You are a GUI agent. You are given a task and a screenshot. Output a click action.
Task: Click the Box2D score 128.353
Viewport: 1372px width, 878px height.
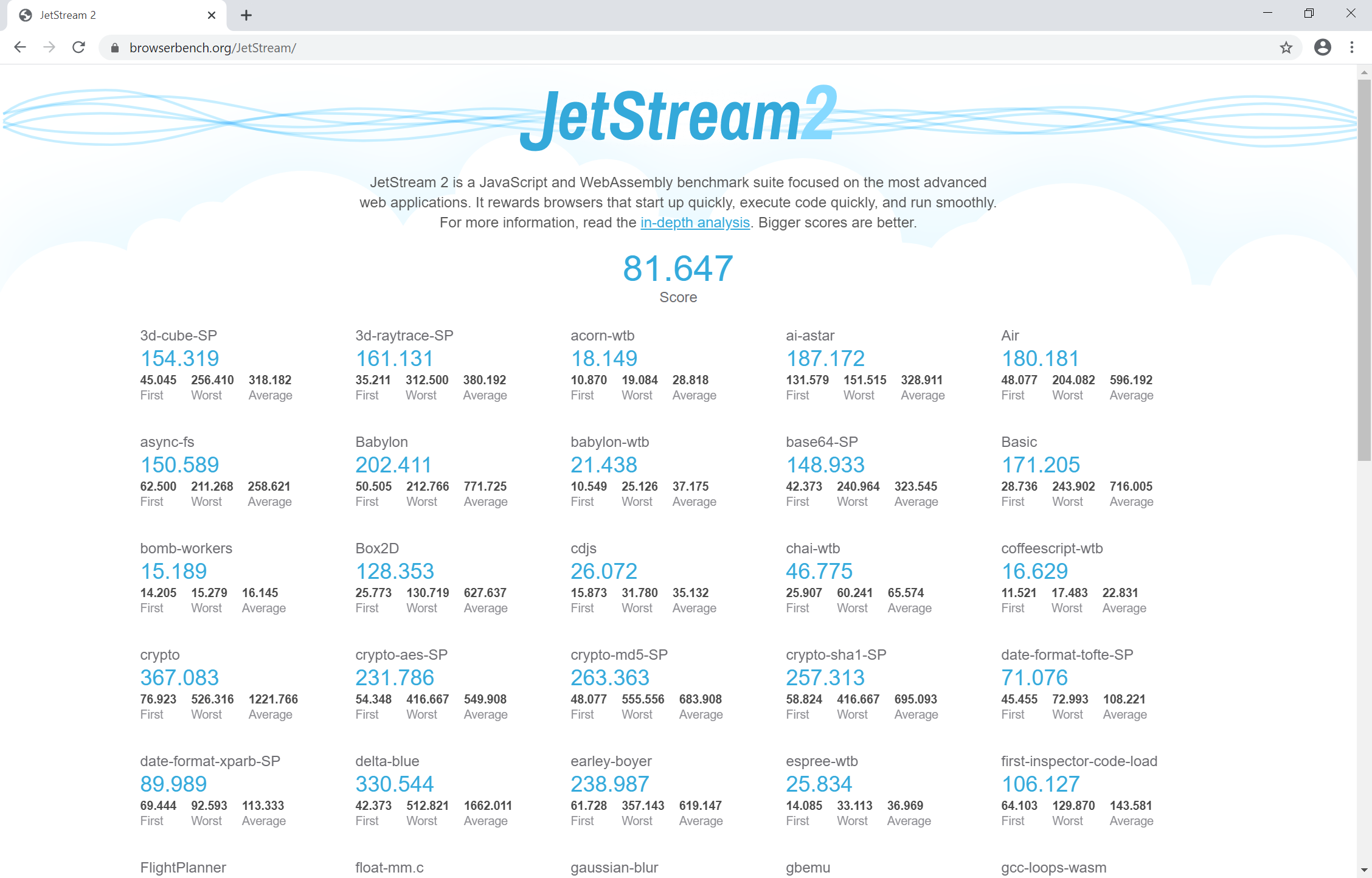[x=395, y=572]
